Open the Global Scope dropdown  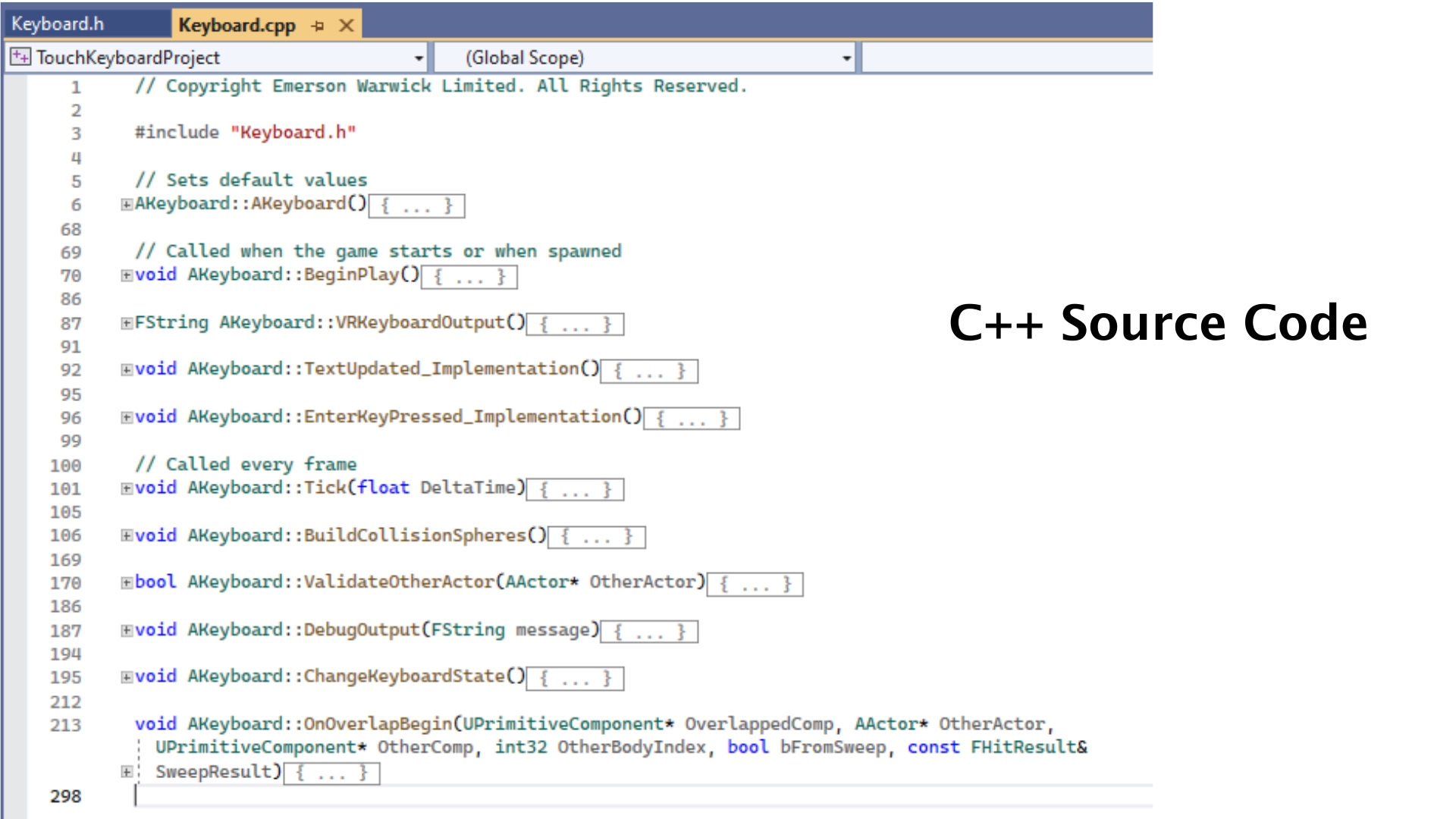pyautogui.click(x=846, y=58)
